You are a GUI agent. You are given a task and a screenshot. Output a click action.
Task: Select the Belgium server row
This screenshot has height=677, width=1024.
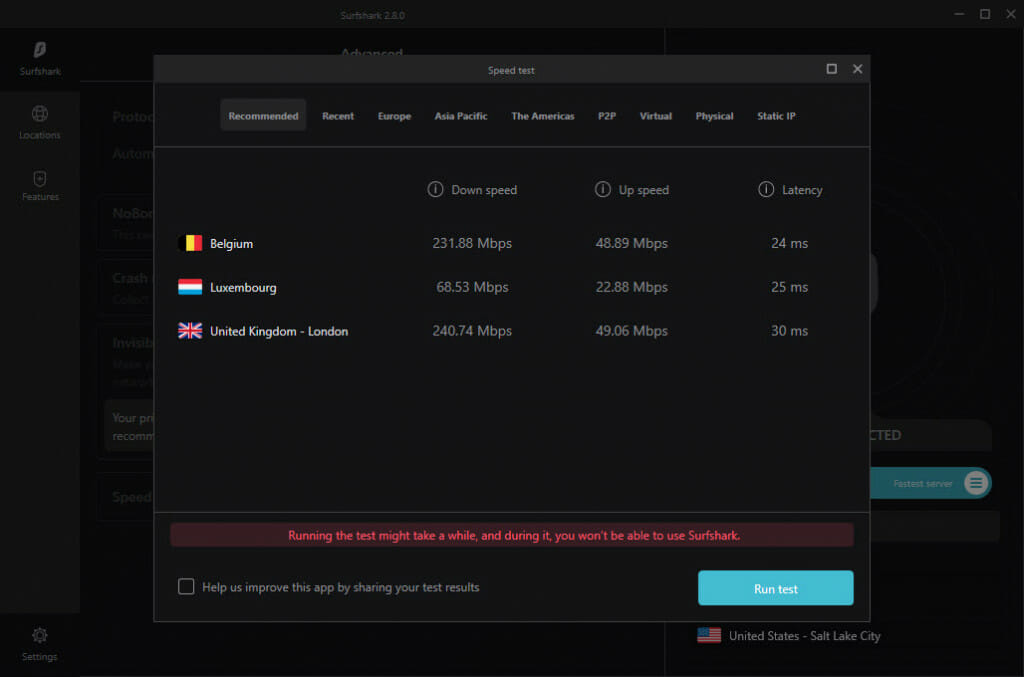[x=511, y=244]
